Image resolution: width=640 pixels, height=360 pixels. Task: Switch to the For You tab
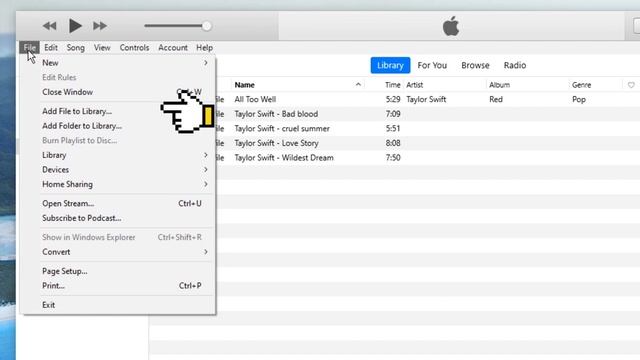(432, 65)
